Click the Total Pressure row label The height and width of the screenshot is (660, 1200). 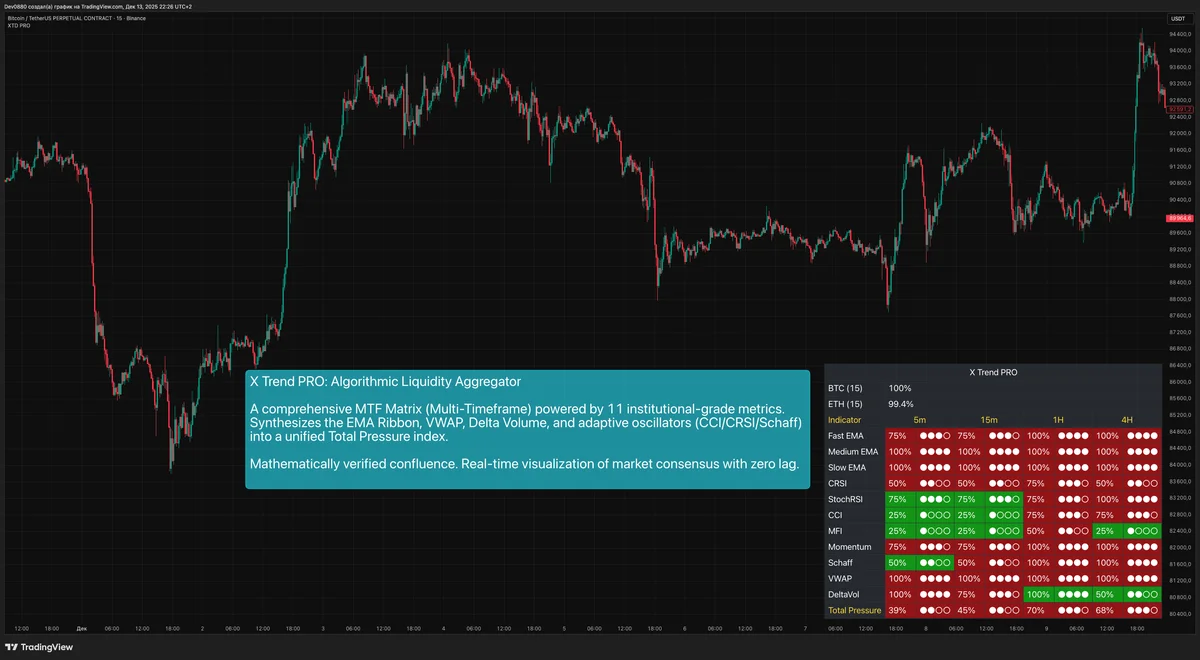point(855,610)
